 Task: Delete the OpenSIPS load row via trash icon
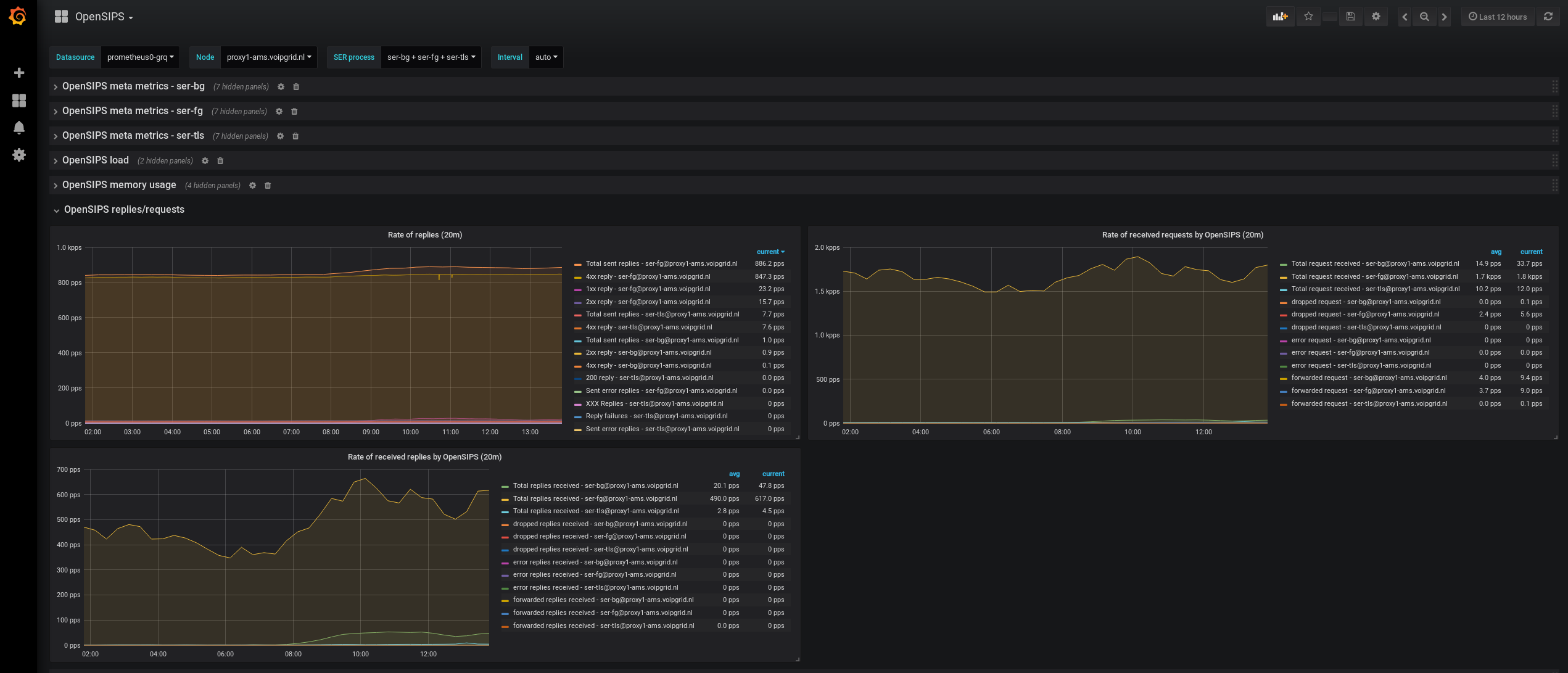[220, 161]
